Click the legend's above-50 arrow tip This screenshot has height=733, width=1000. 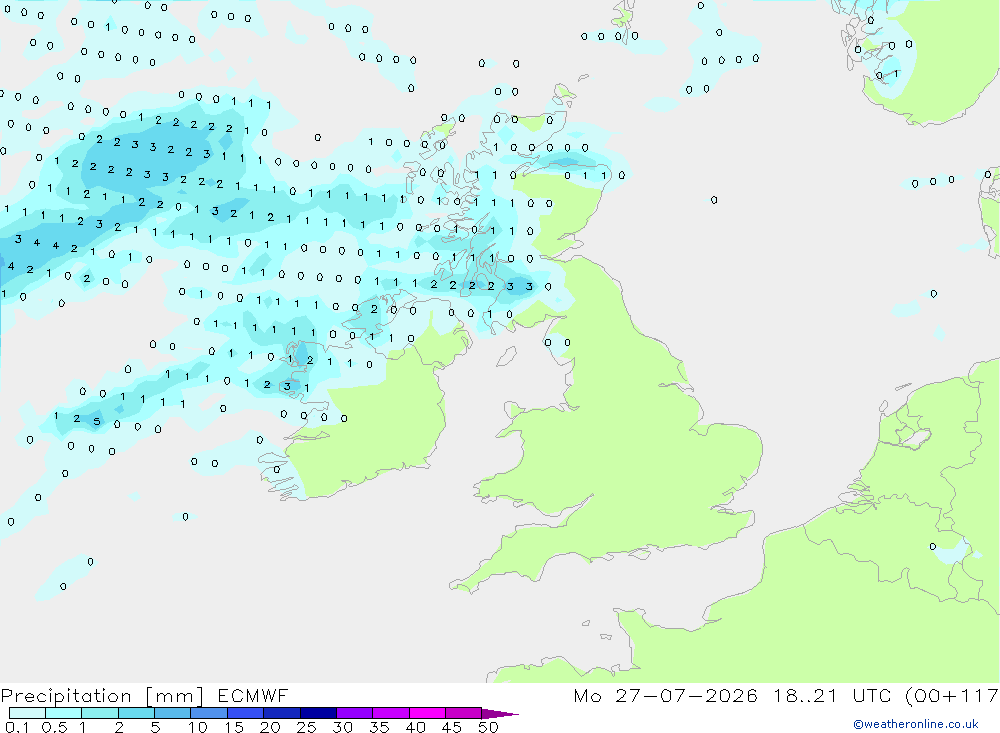click(501, 713)
